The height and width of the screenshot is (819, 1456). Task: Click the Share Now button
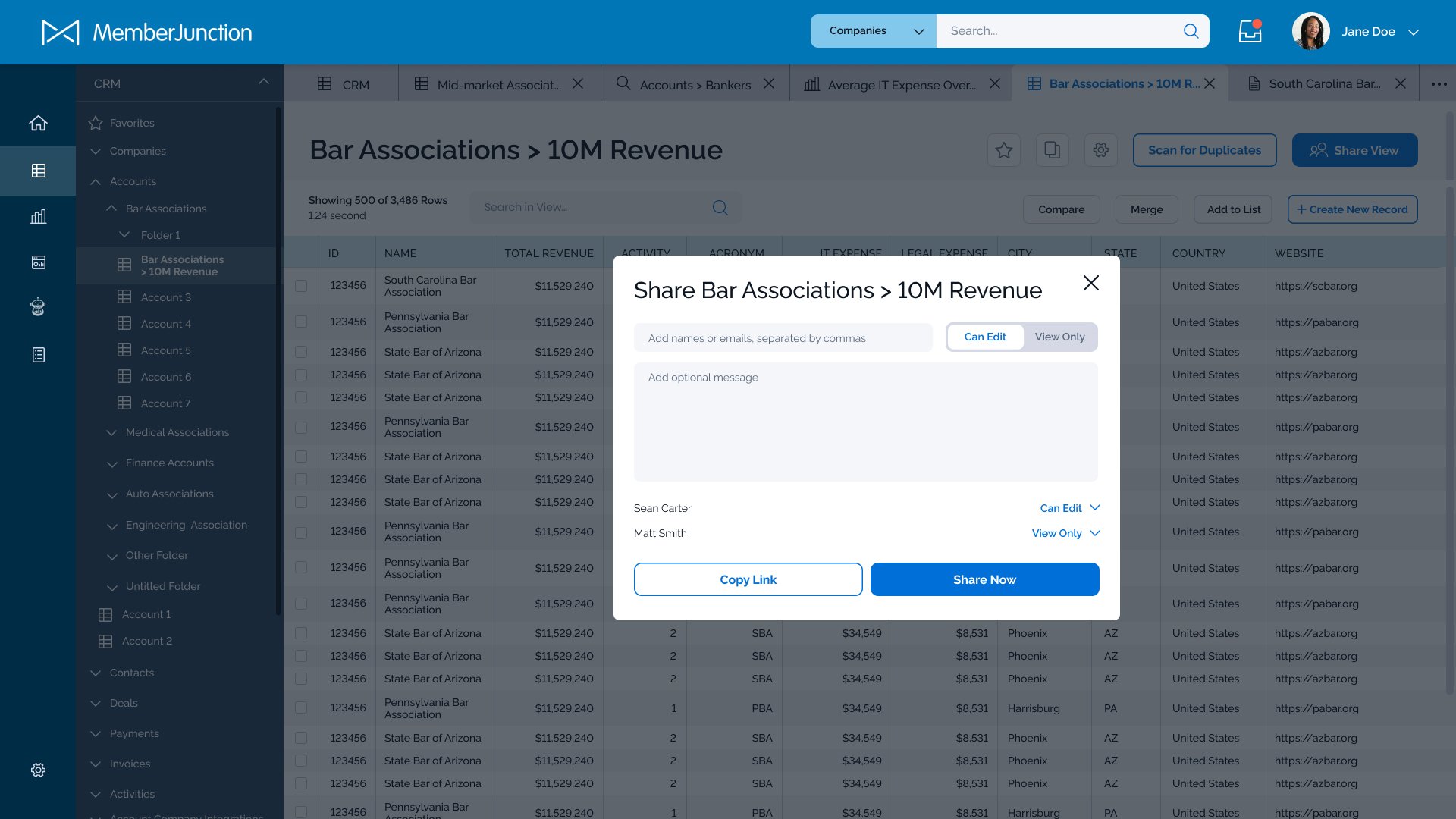pyautogui.click(x=984, y=579)
